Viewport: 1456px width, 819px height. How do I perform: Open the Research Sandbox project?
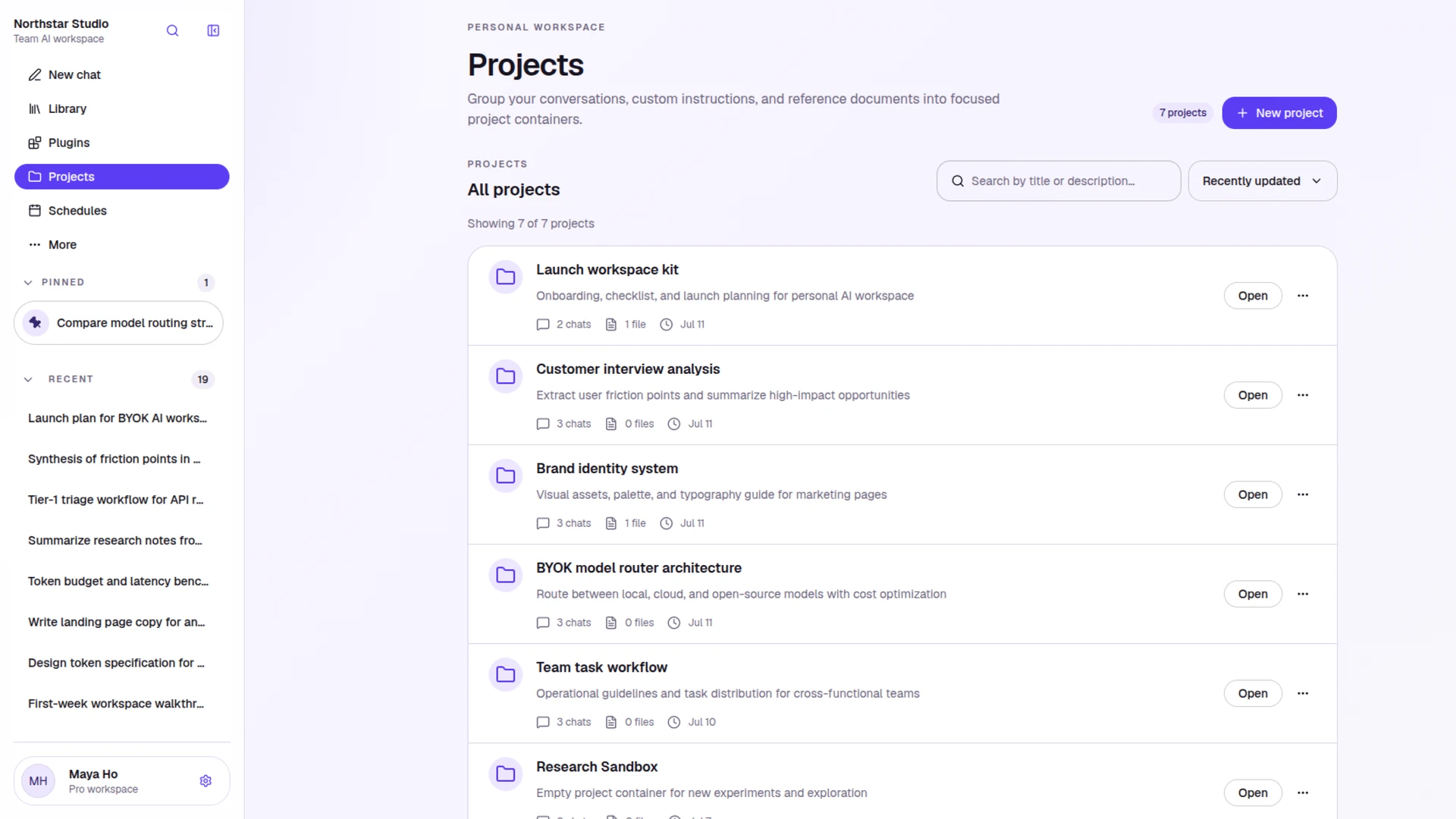1253,792
